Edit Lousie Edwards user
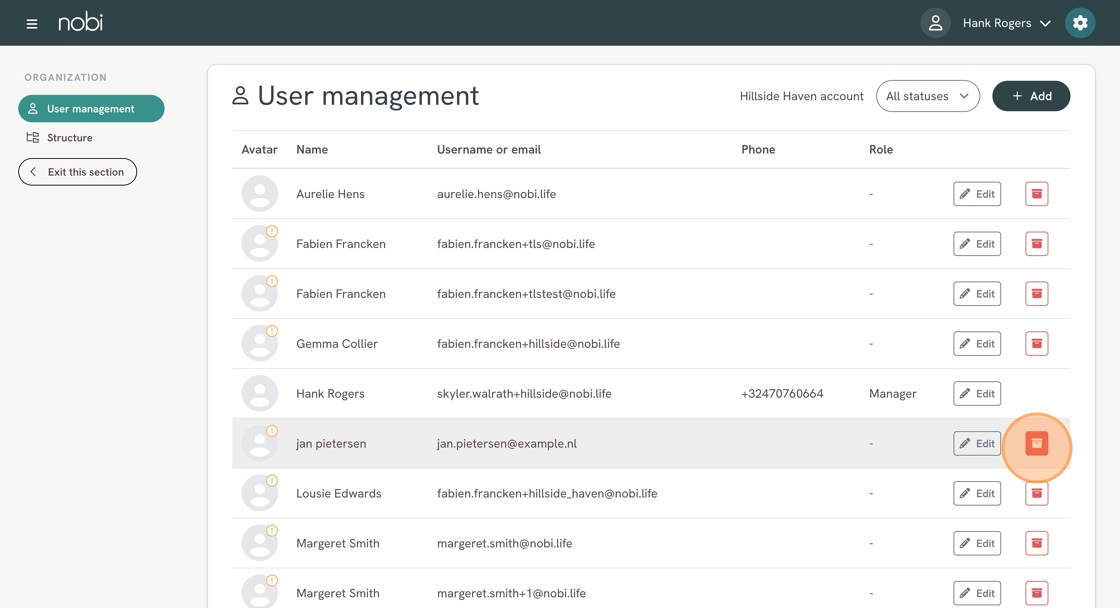Image resolution: width=1120 pixels, height=608 pixels. click(977, 494)
